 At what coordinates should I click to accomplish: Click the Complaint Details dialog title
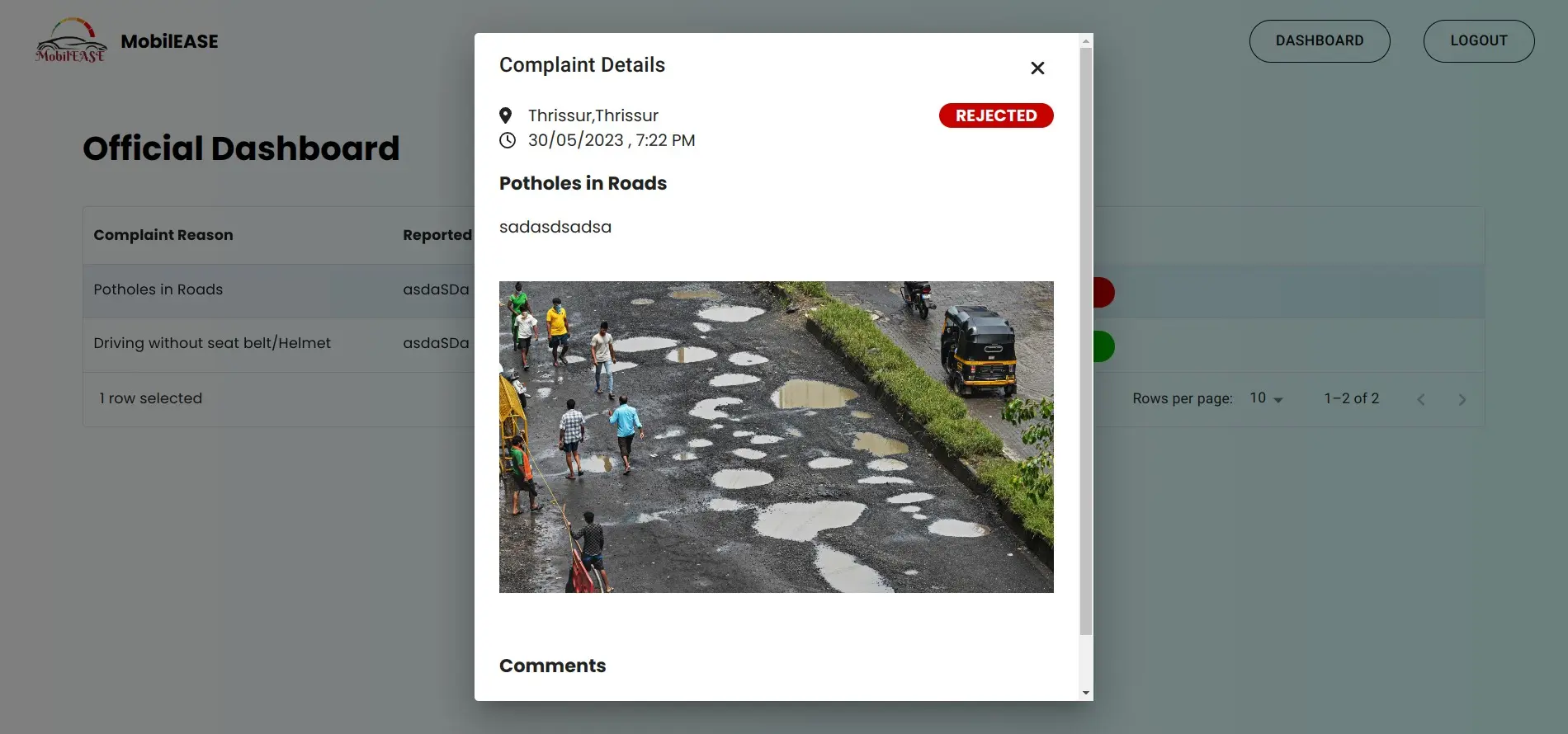click(x=582, y=65)
